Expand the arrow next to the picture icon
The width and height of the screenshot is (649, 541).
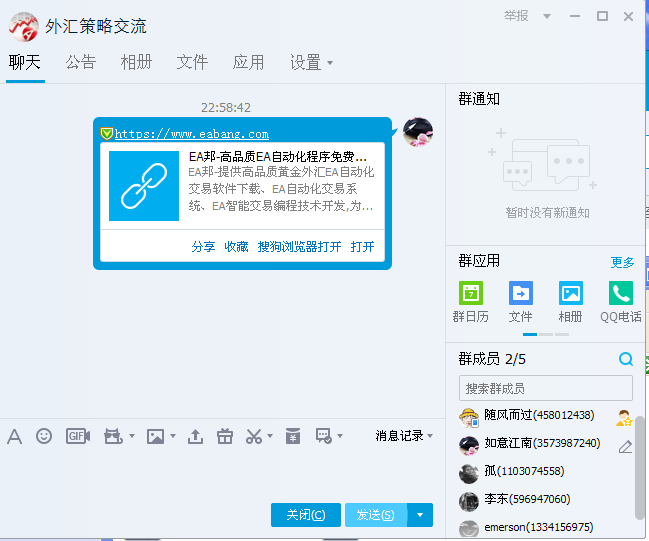173,436
